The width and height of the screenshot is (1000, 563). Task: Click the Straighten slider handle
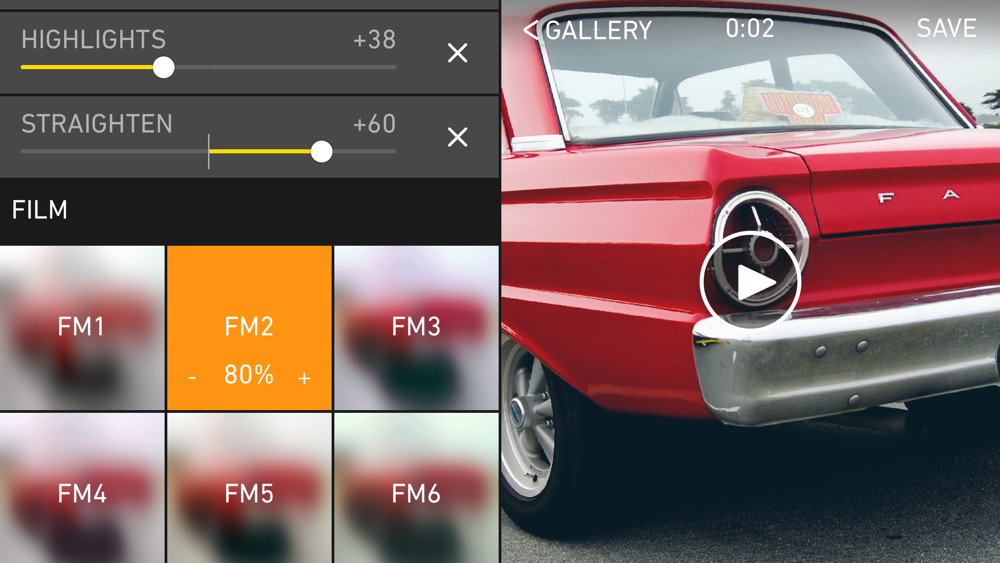[321, 151]
